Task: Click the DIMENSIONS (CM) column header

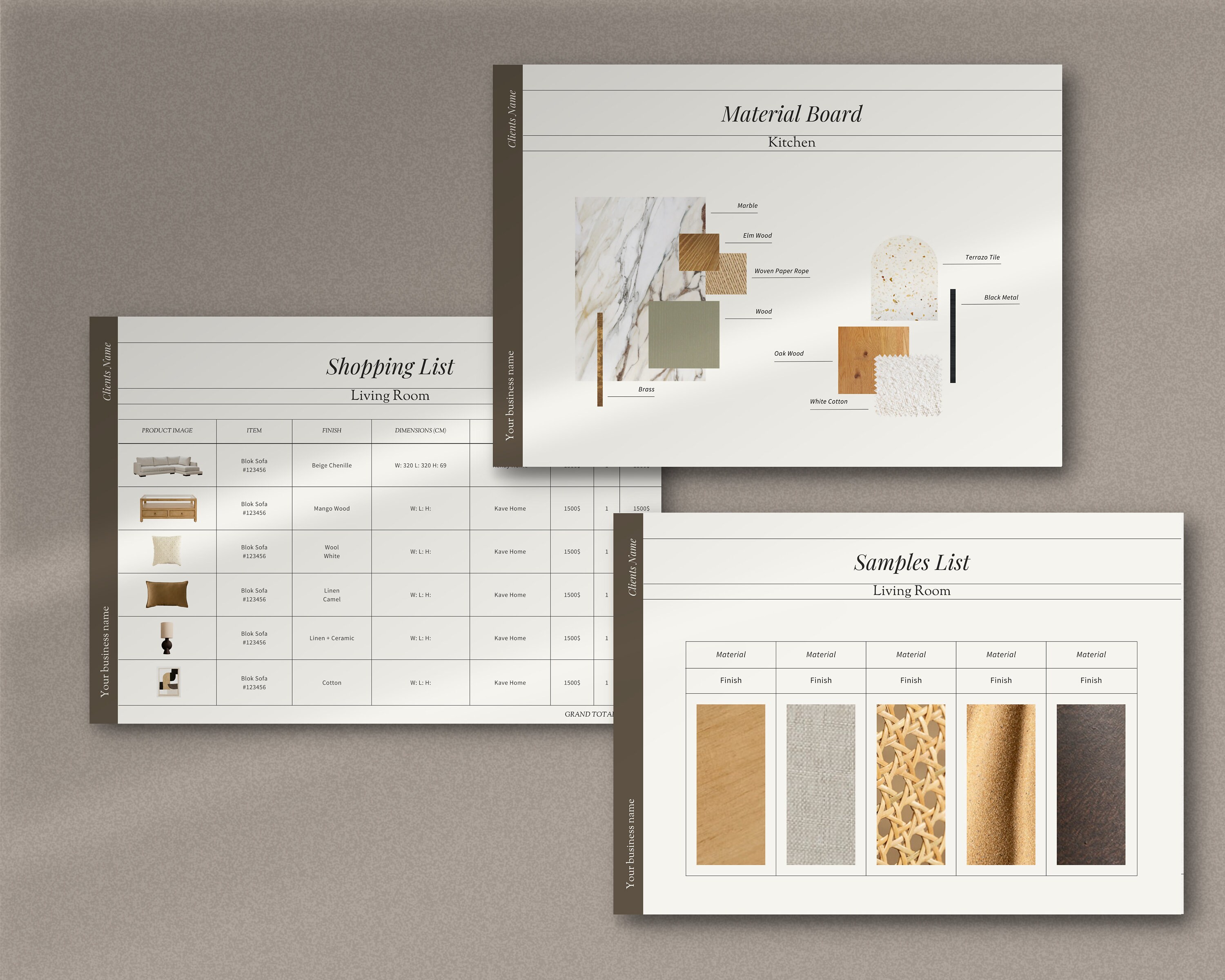Action: (421, 431)
